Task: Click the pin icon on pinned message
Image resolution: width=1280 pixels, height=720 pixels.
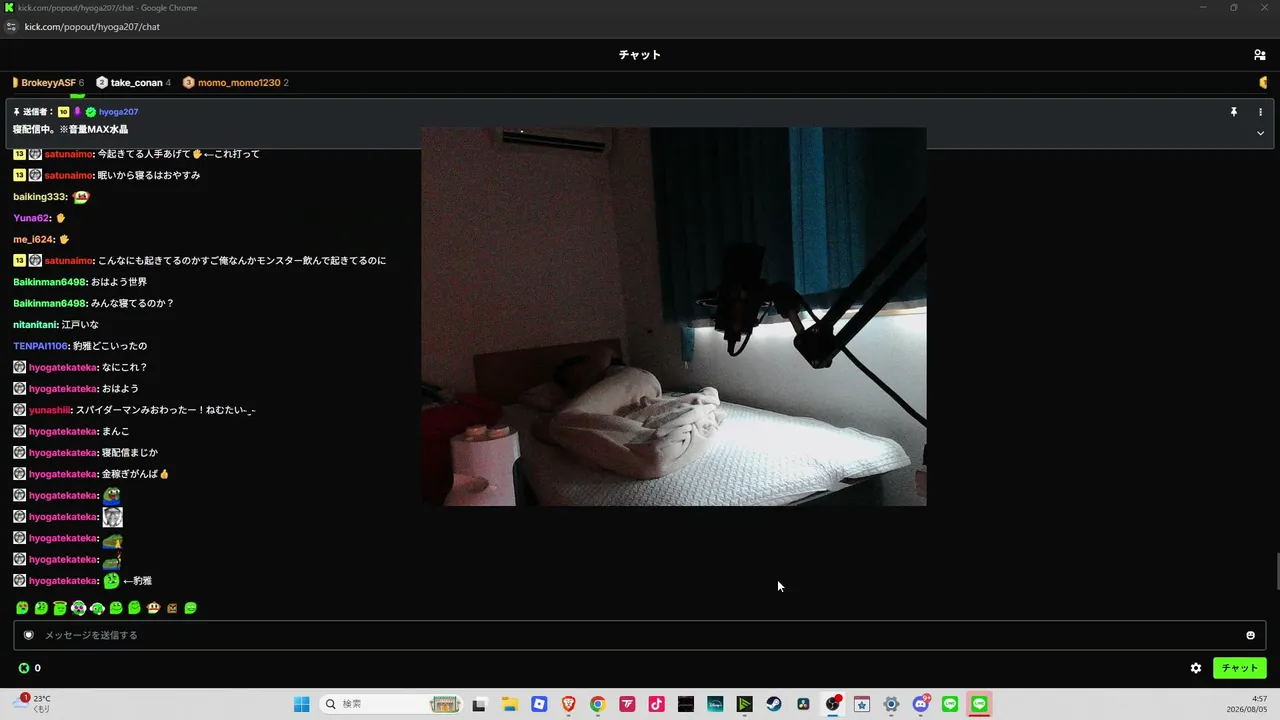Action: click(1234, 112)
